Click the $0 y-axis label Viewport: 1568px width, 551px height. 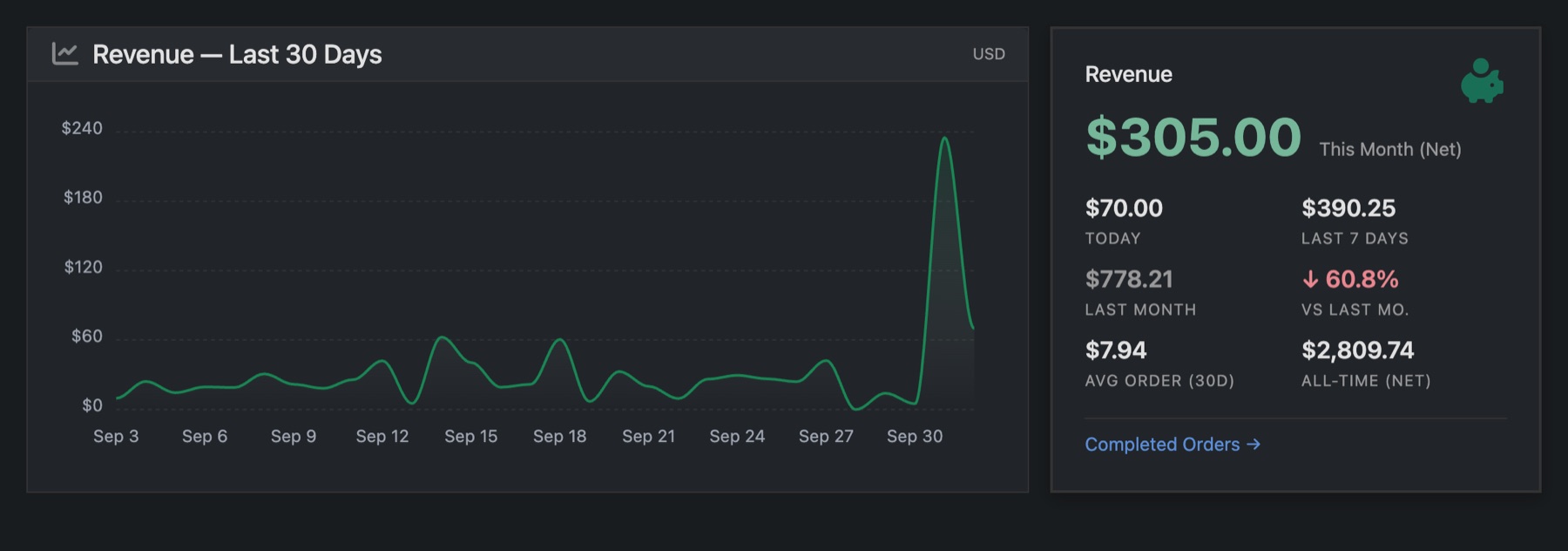92,405
